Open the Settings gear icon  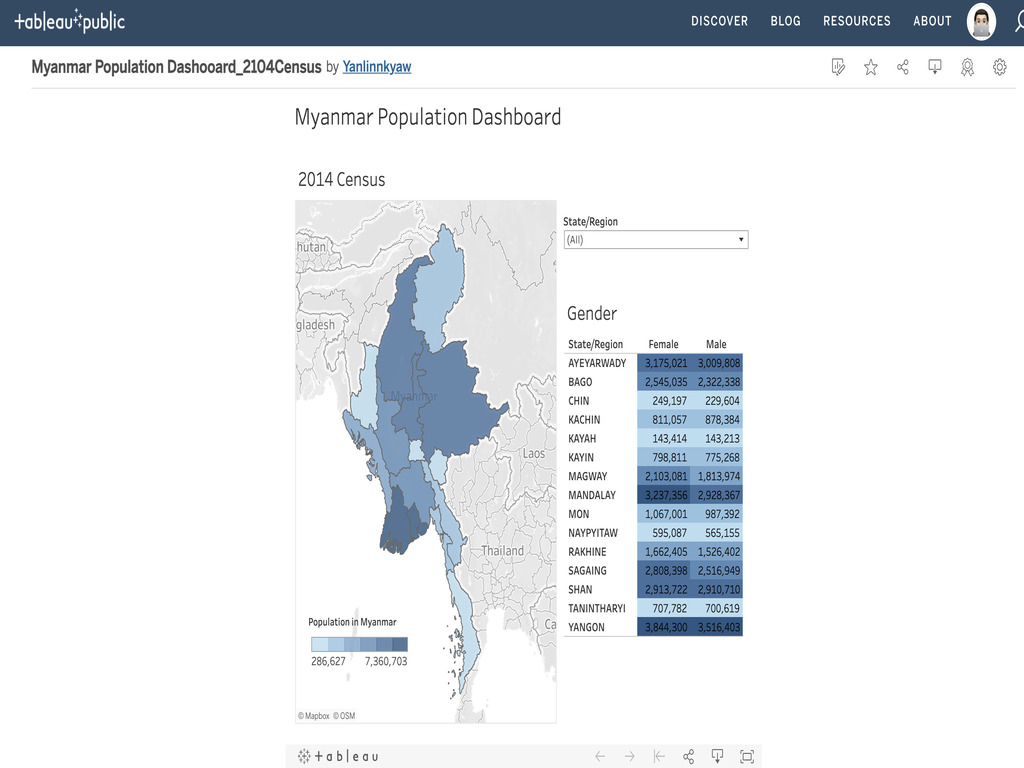click(x=998, y=67)
